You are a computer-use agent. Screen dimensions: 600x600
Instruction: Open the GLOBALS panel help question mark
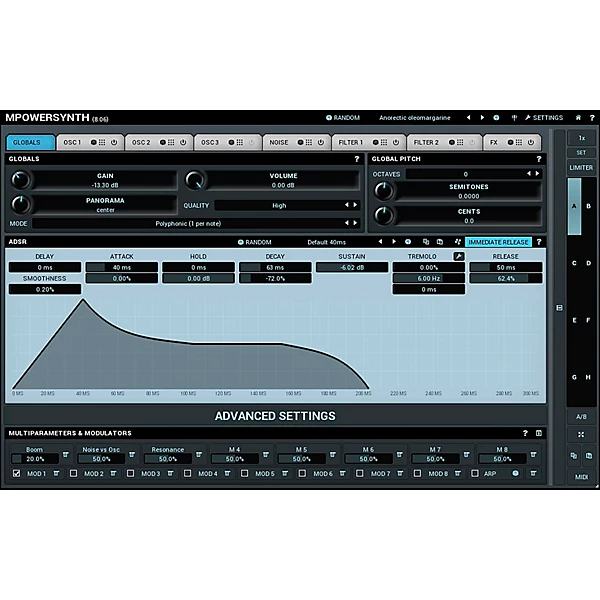[x=357, y=159]
